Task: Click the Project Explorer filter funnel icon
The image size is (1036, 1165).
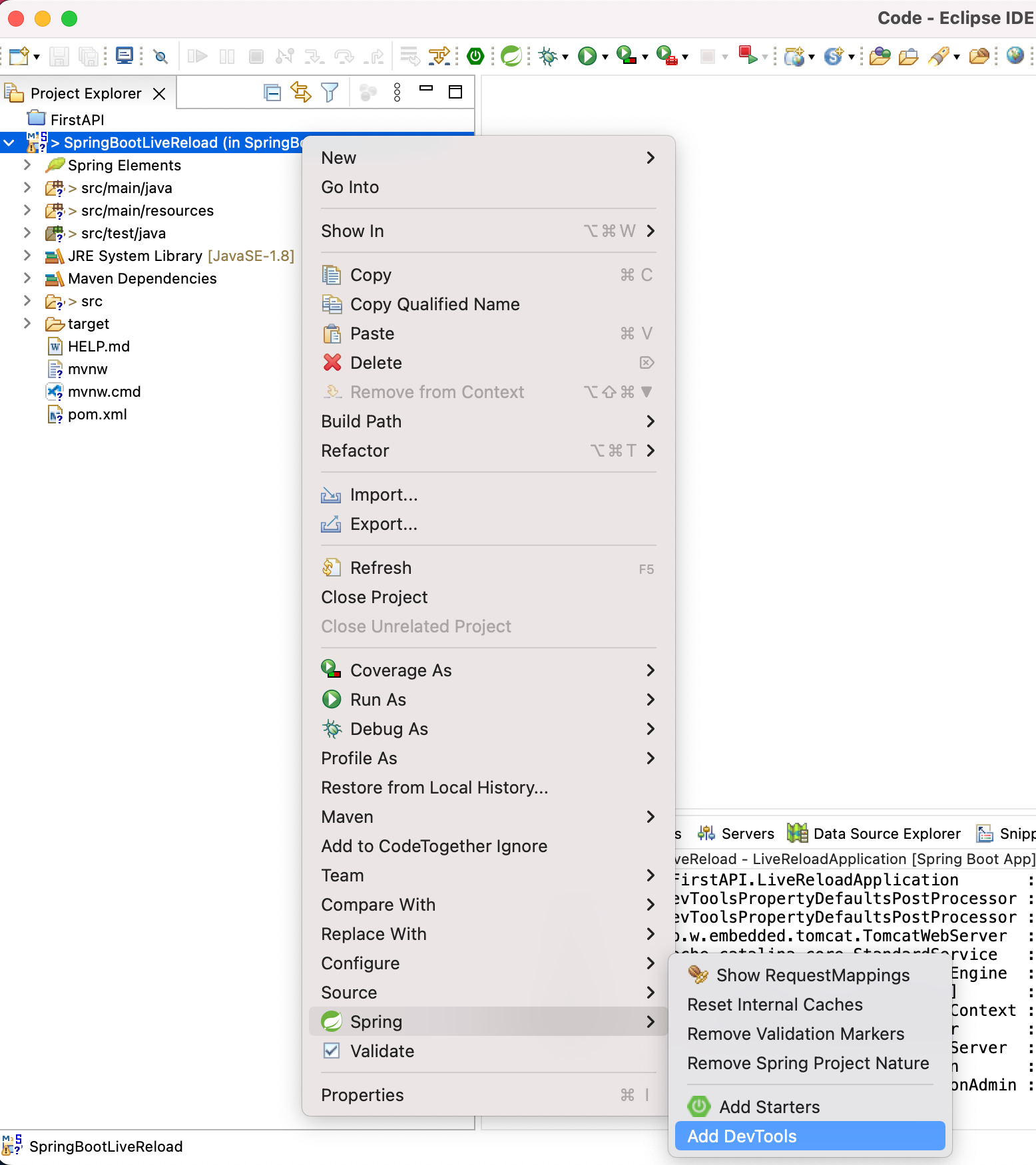Action: [330, 93]
